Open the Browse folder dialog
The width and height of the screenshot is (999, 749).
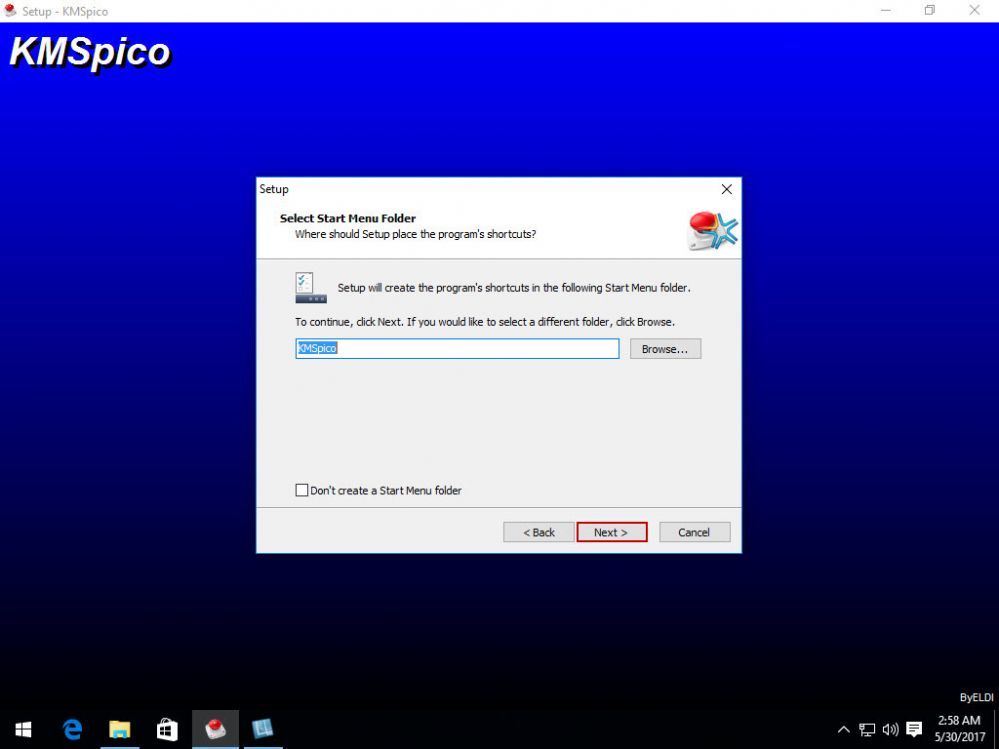click(665, 349)
